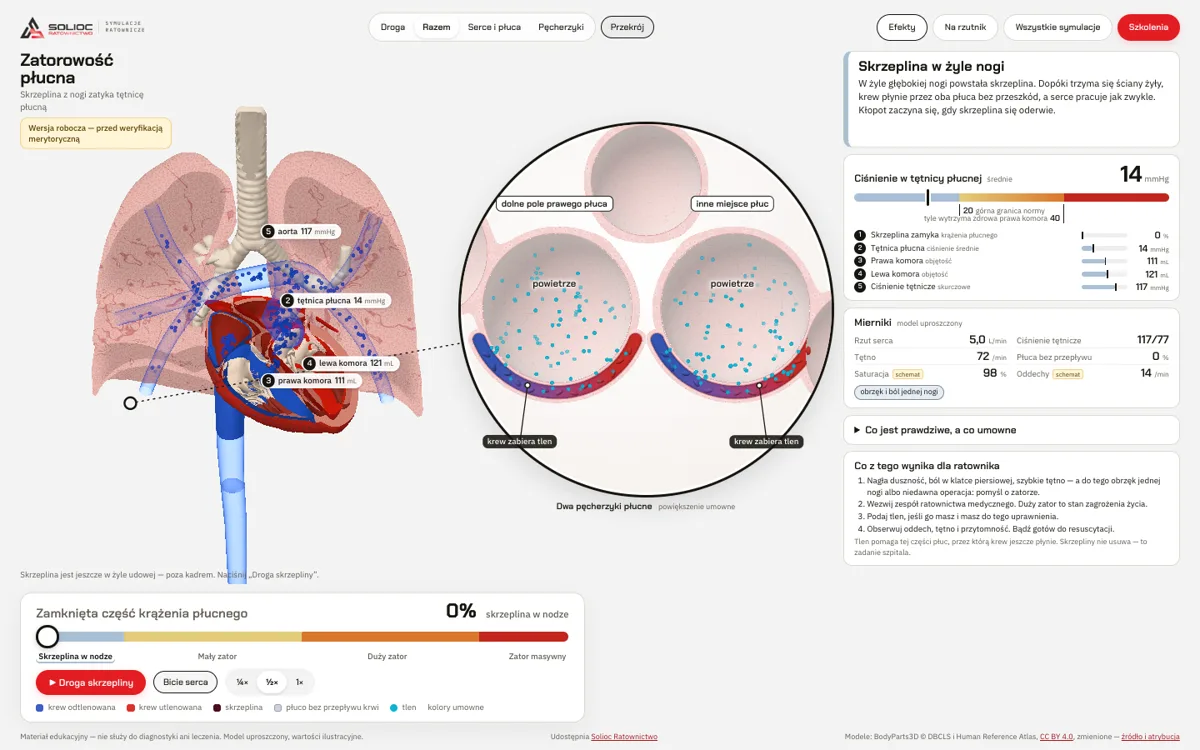Toggle the Bicie serca heartbeat button
The image size is (1200, 750).
point(185,682)
